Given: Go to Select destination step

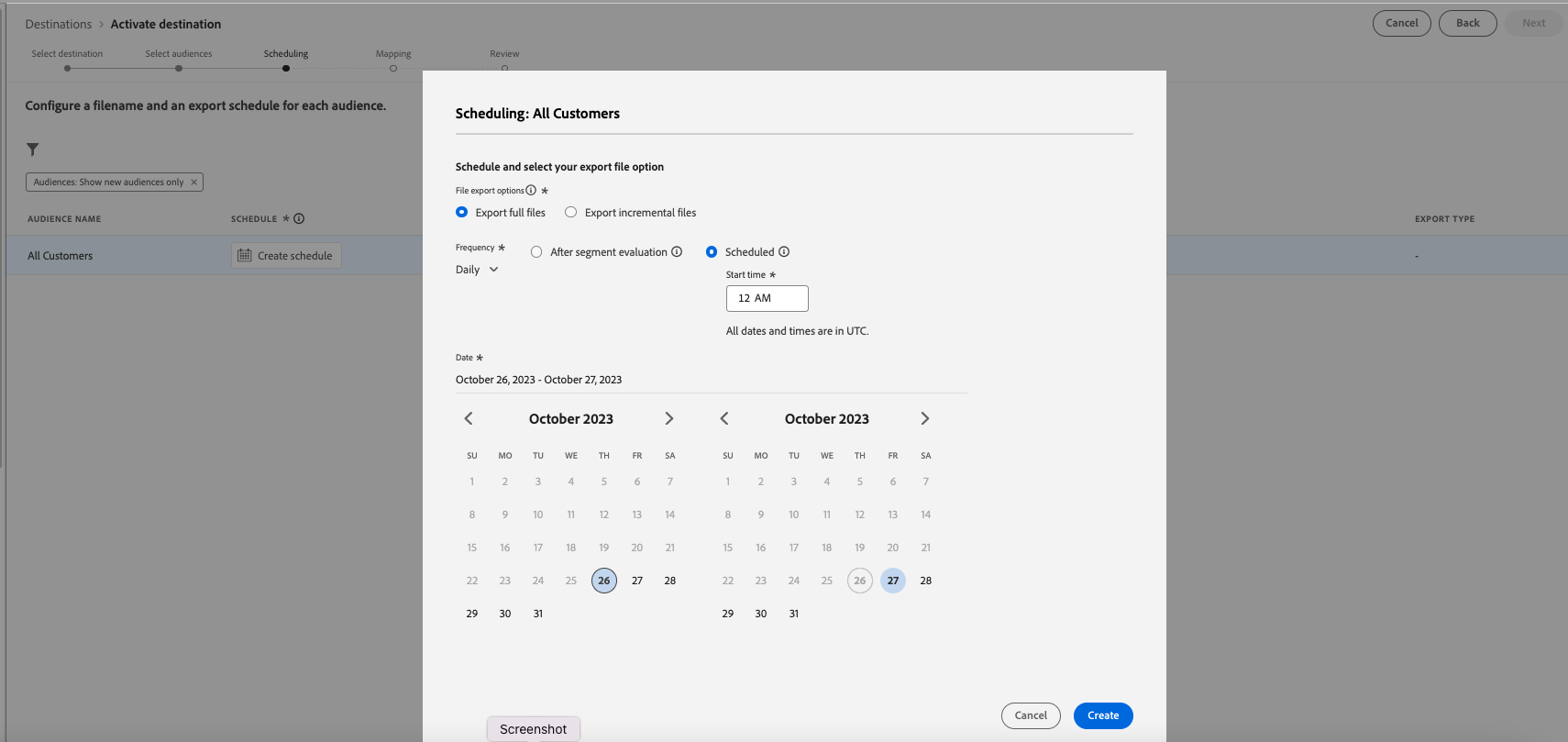Looking at the screenshot, I should pyautogui.click(x=67, y=60).
